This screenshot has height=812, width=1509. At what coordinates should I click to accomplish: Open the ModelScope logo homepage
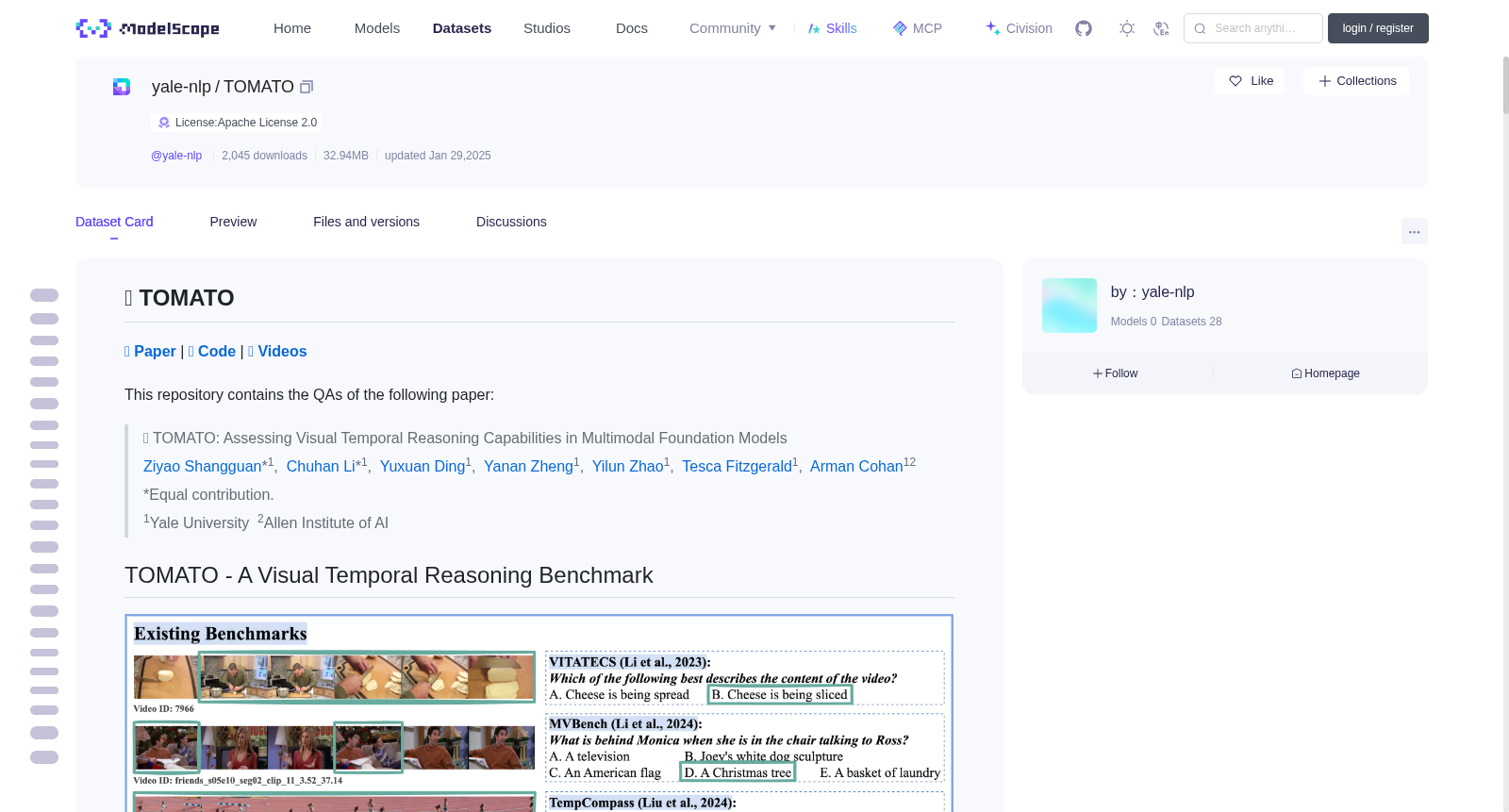[x=147, y=28]
